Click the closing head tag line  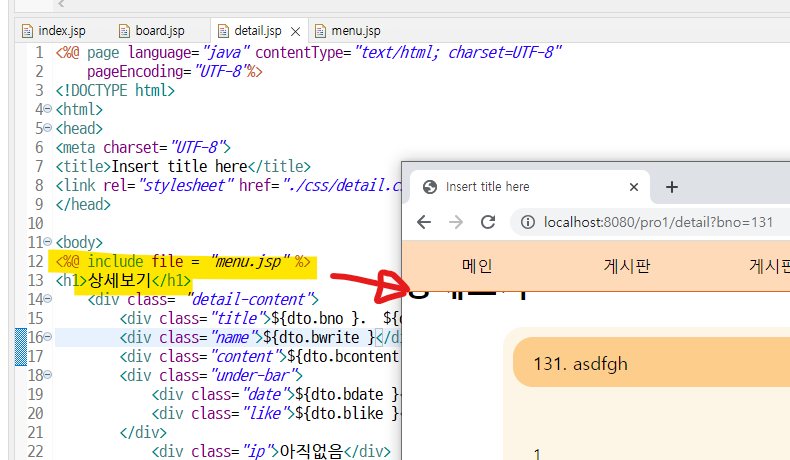pos(83,204)
